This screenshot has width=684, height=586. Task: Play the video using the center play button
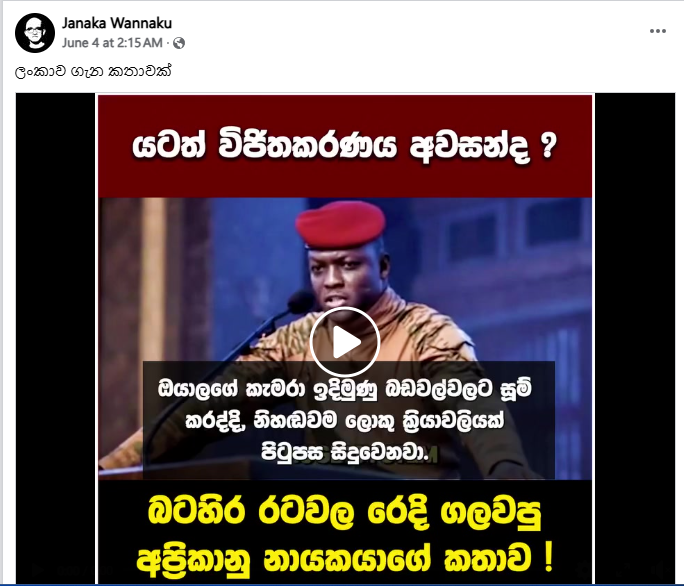click(345, 342)
